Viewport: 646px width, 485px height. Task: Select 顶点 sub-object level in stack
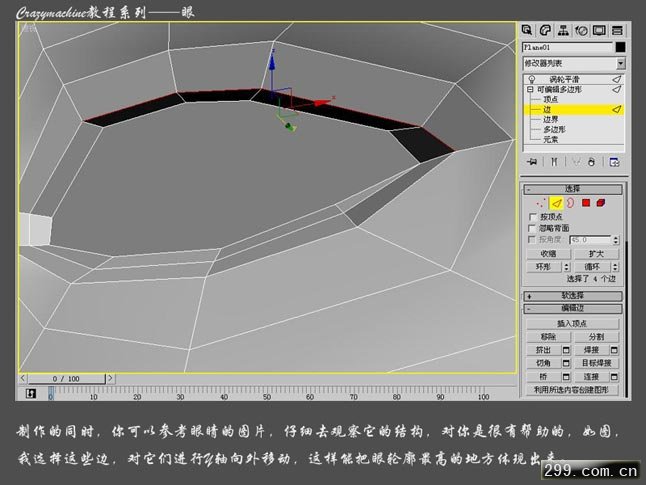tap(550, 99)
